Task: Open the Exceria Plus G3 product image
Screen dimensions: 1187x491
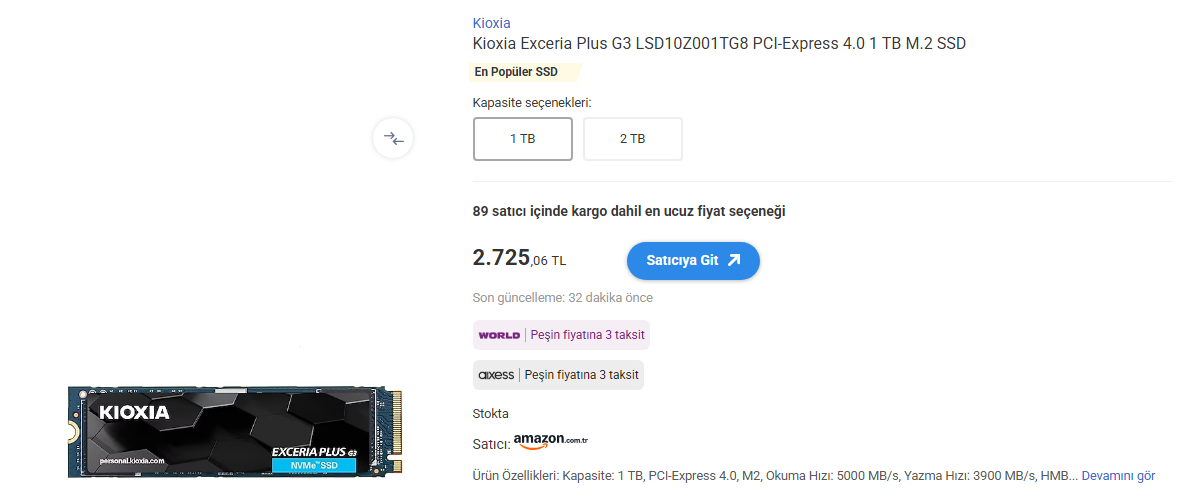Action: point(235,432)
